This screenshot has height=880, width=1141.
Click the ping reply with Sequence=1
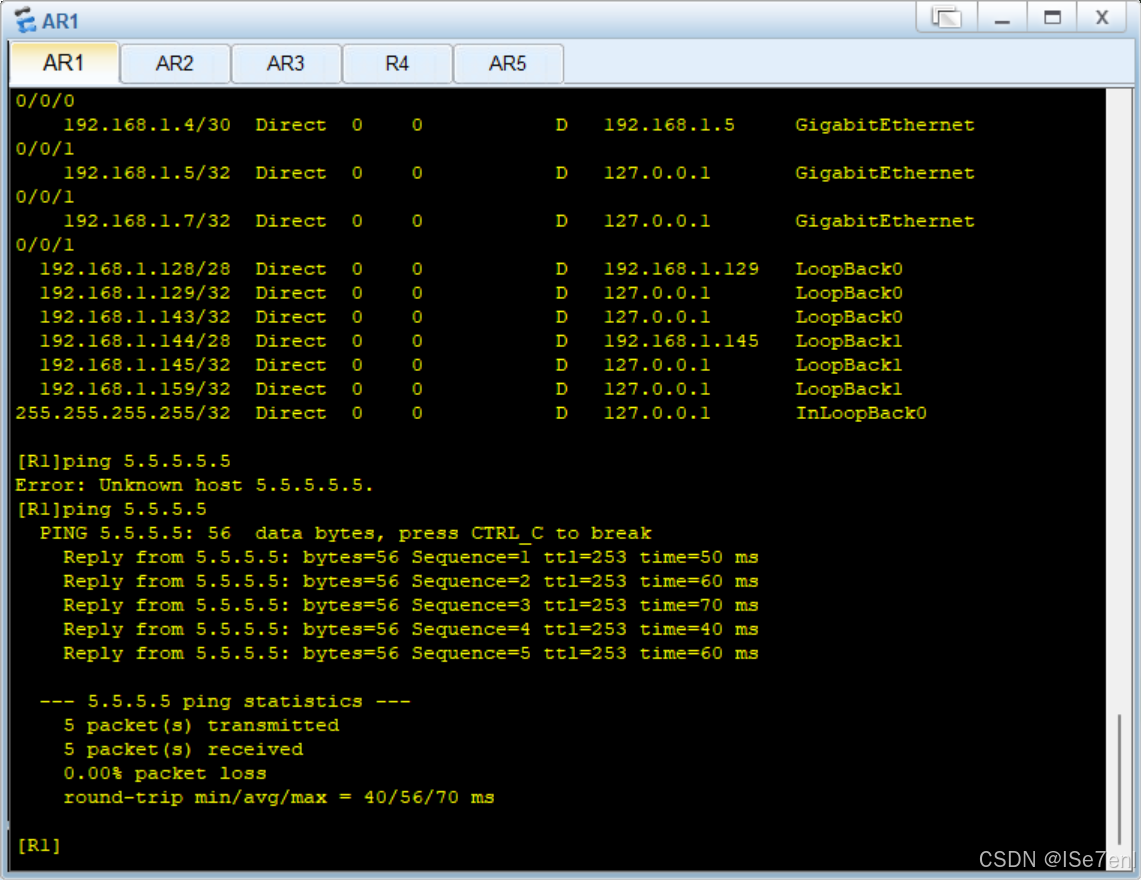click(x=411, y=557)
